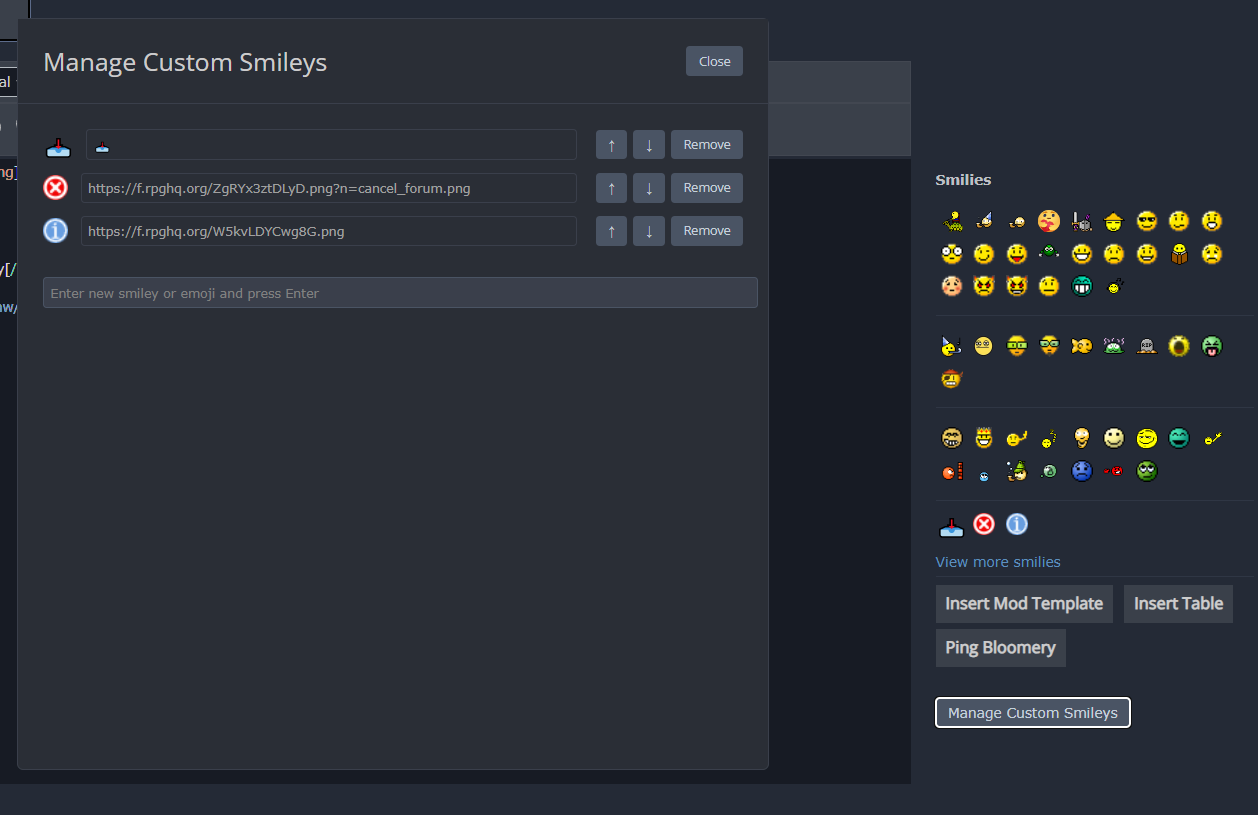Insert the teal grinning teeth smiley

click(1082, 287)
